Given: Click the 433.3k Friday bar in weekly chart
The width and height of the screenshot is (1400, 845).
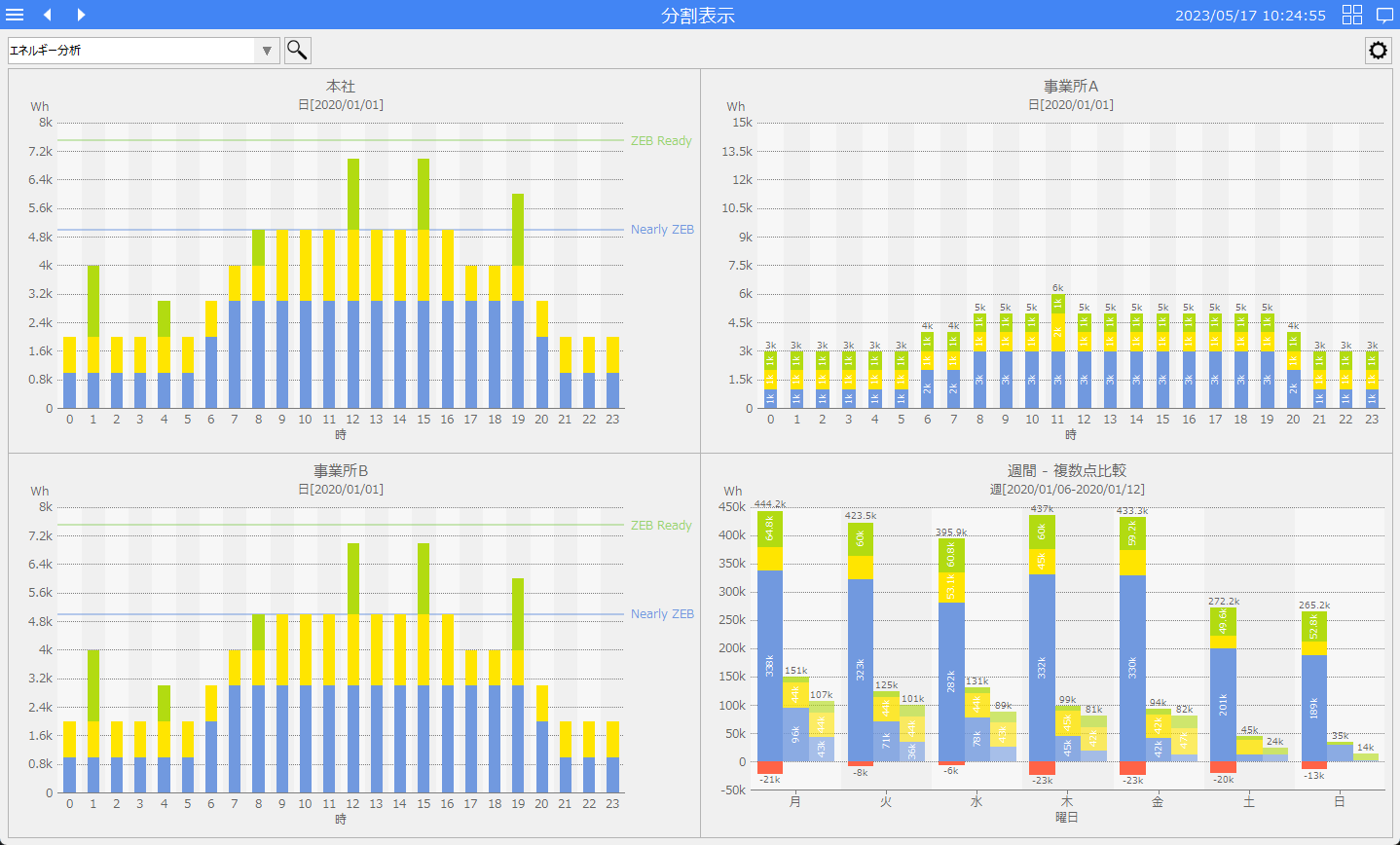Looking at the screenshot, I should pyautogui.click(x=1132, y=639).
